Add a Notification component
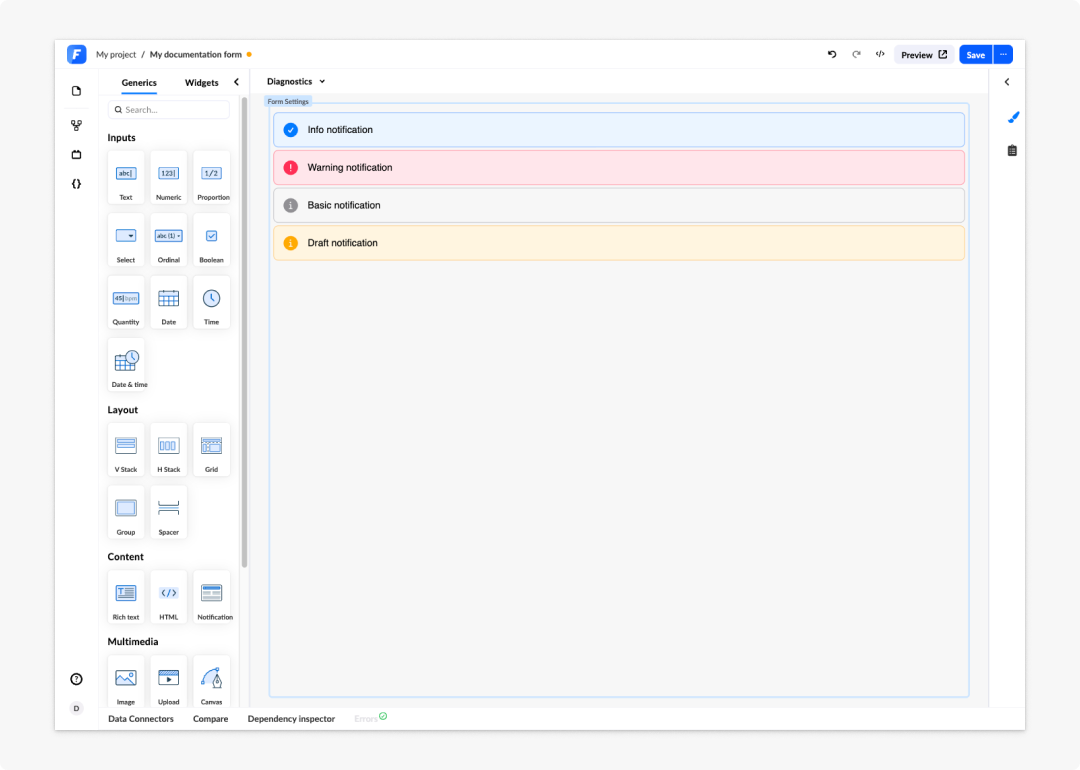 (x=213, y=596)
